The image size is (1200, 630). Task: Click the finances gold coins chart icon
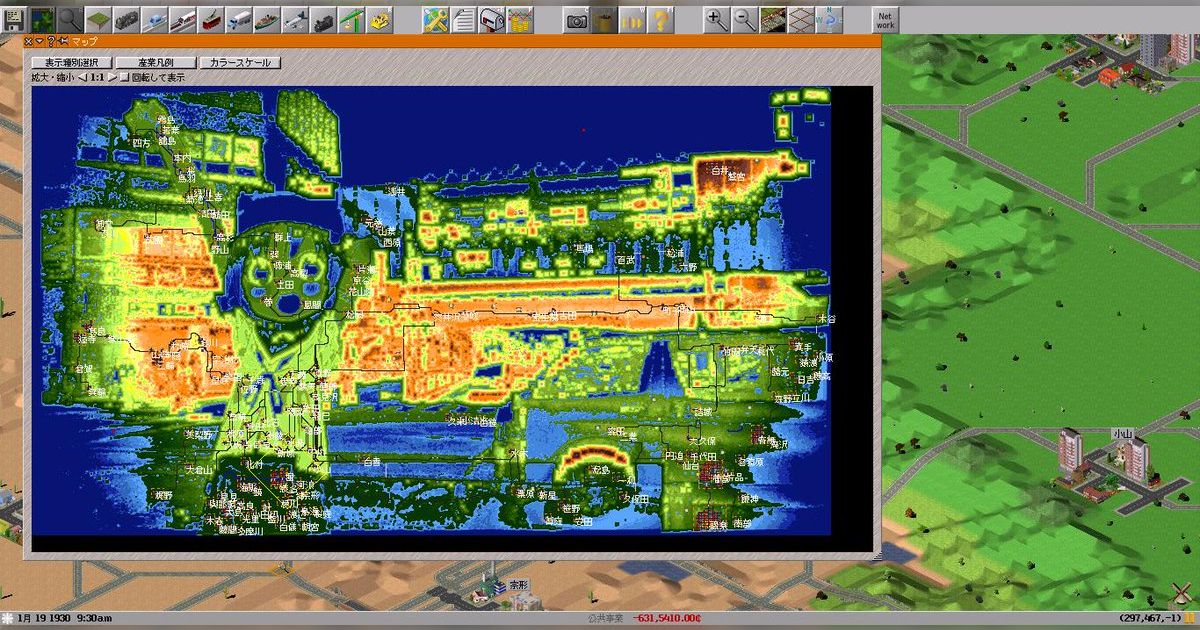519,18
